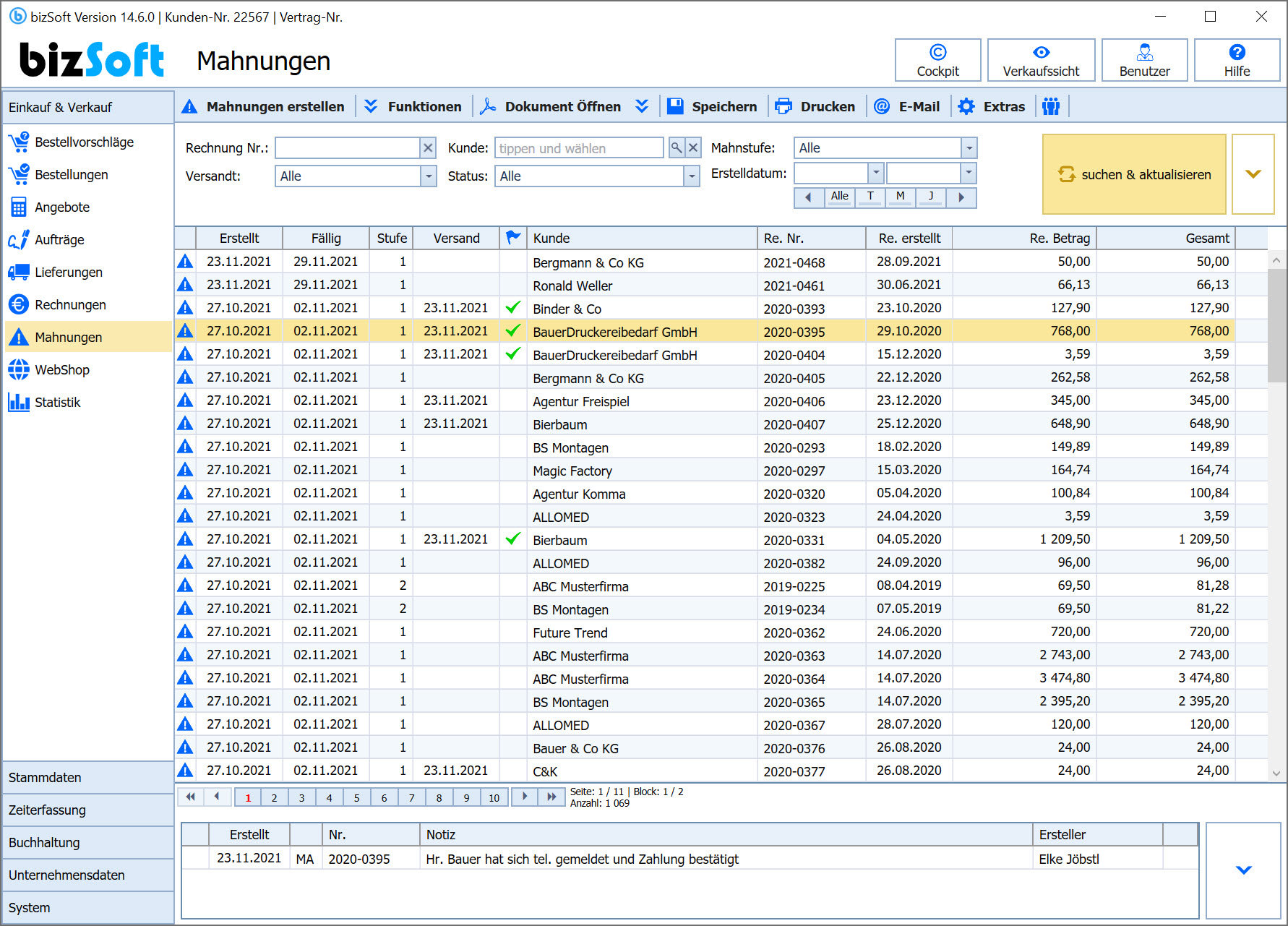This screenshot has width=1288, height=926.
Task: Select 'Alle' date range button
Action: [x=839, y=197]
